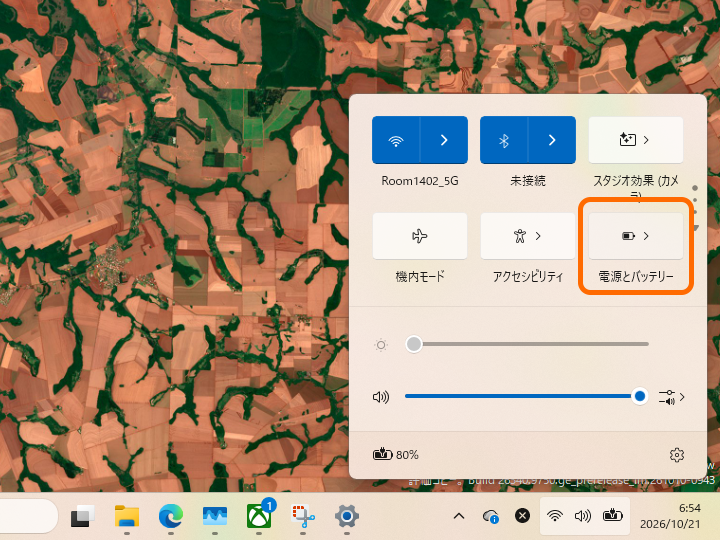Click the black X tray icon
This screenshot has width=720, height=540.
522,516
